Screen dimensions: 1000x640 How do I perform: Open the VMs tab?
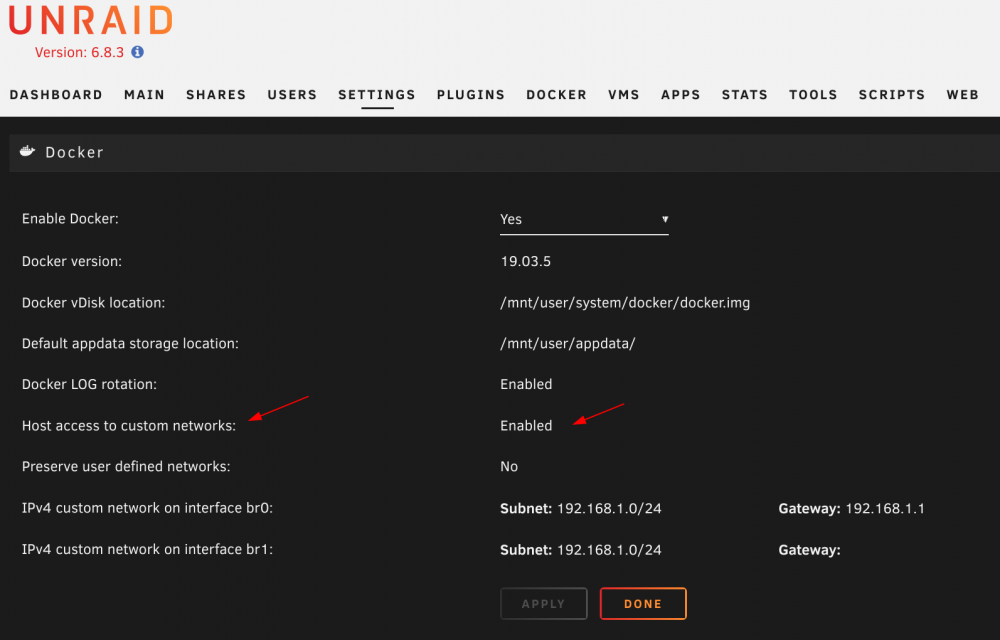[x=624, y=95]
